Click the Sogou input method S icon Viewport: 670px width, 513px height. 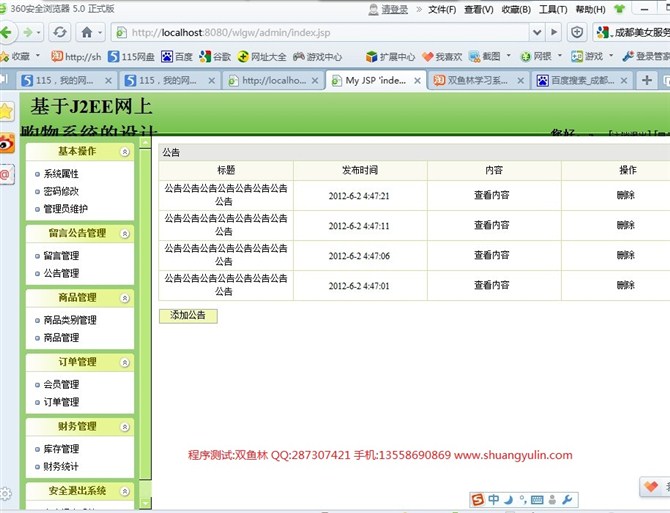pos(477,499)
